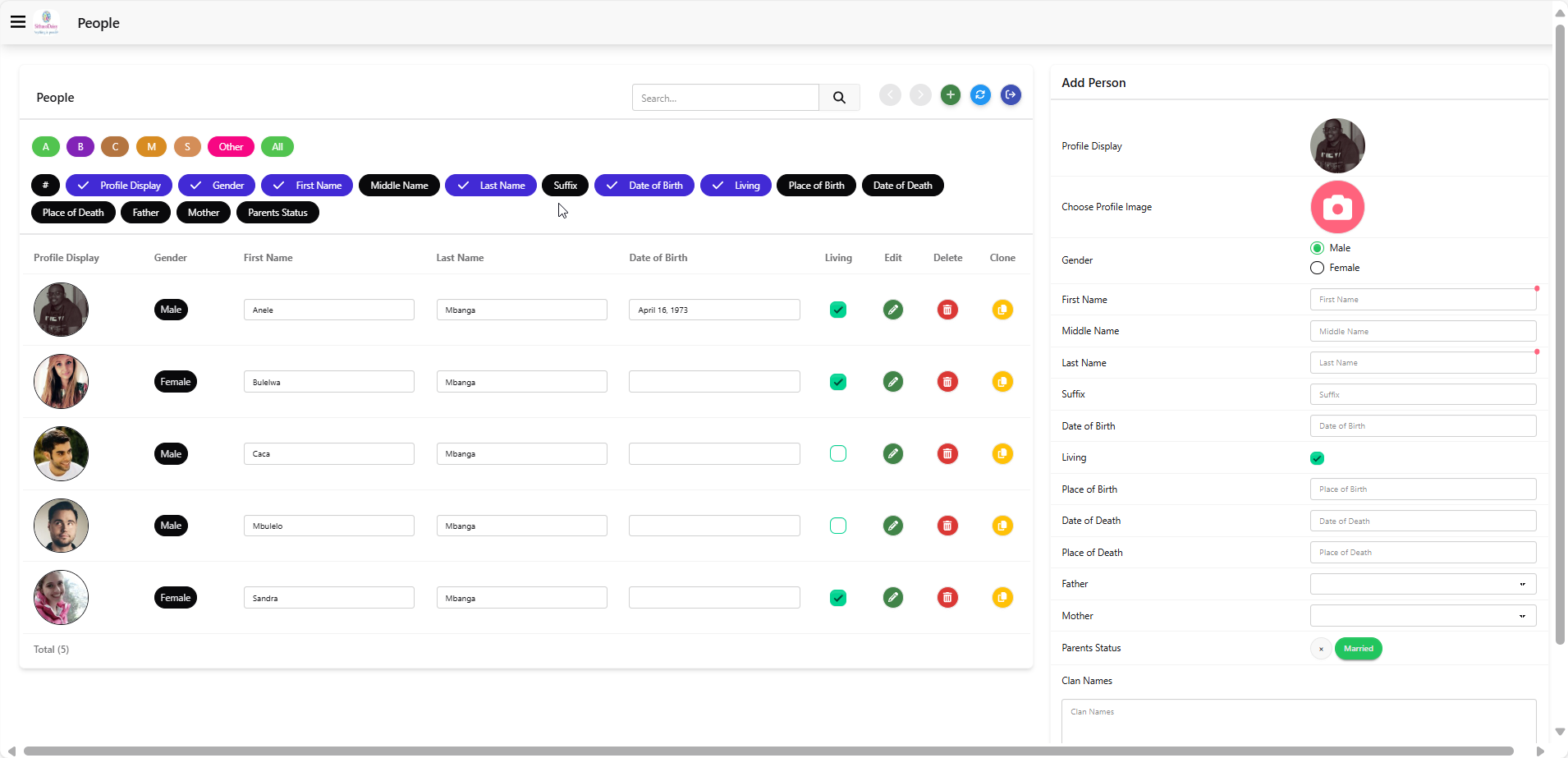Viewport: 1568px width, 758px height.
Task: Click the Date of Birth field in Add Person
Action: pyautogui.click(x=1423, y=426)
